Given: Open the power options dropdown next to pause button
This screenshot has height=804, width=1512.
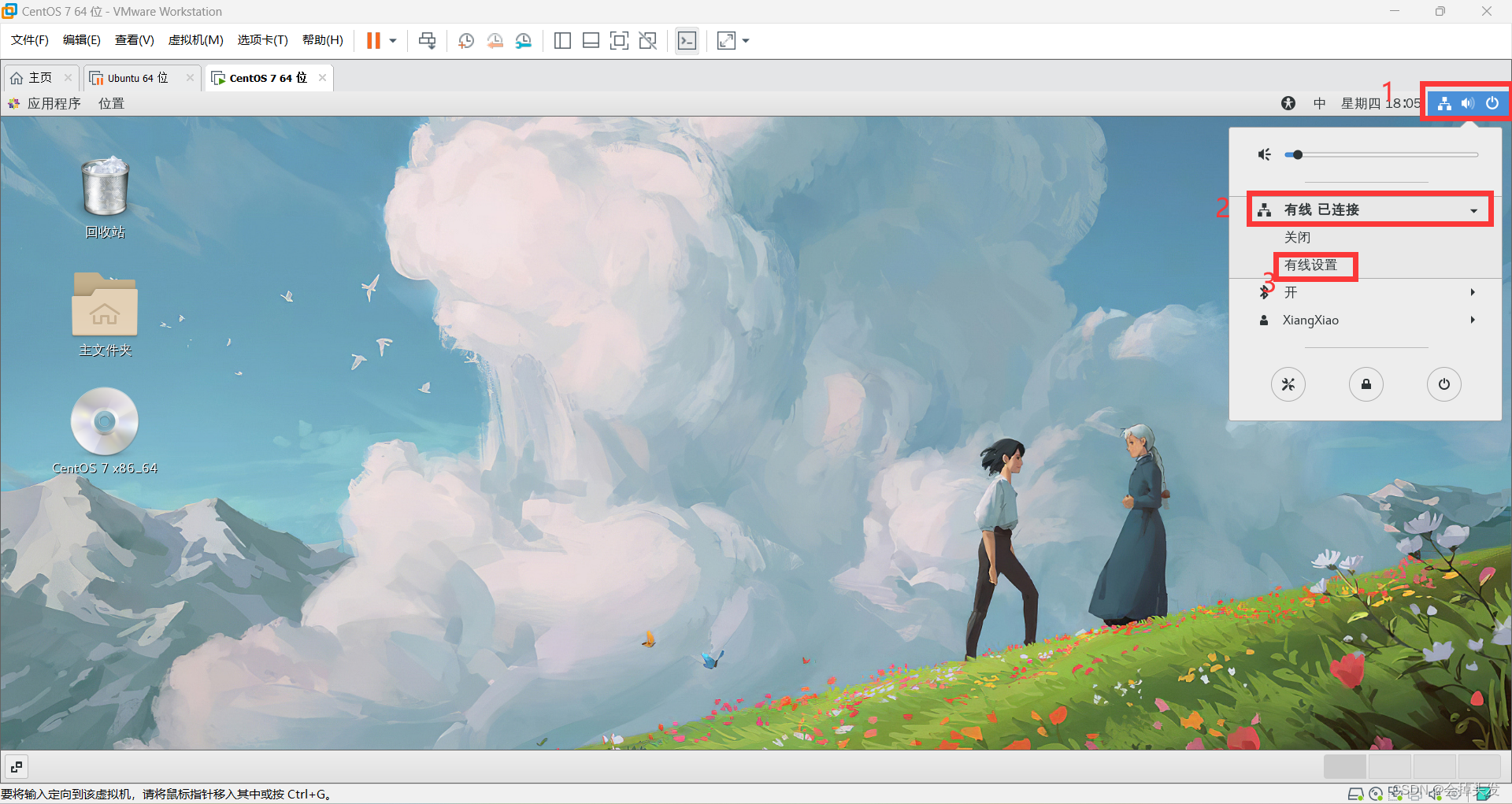Looking at the screenshot, I should (393, 41).
